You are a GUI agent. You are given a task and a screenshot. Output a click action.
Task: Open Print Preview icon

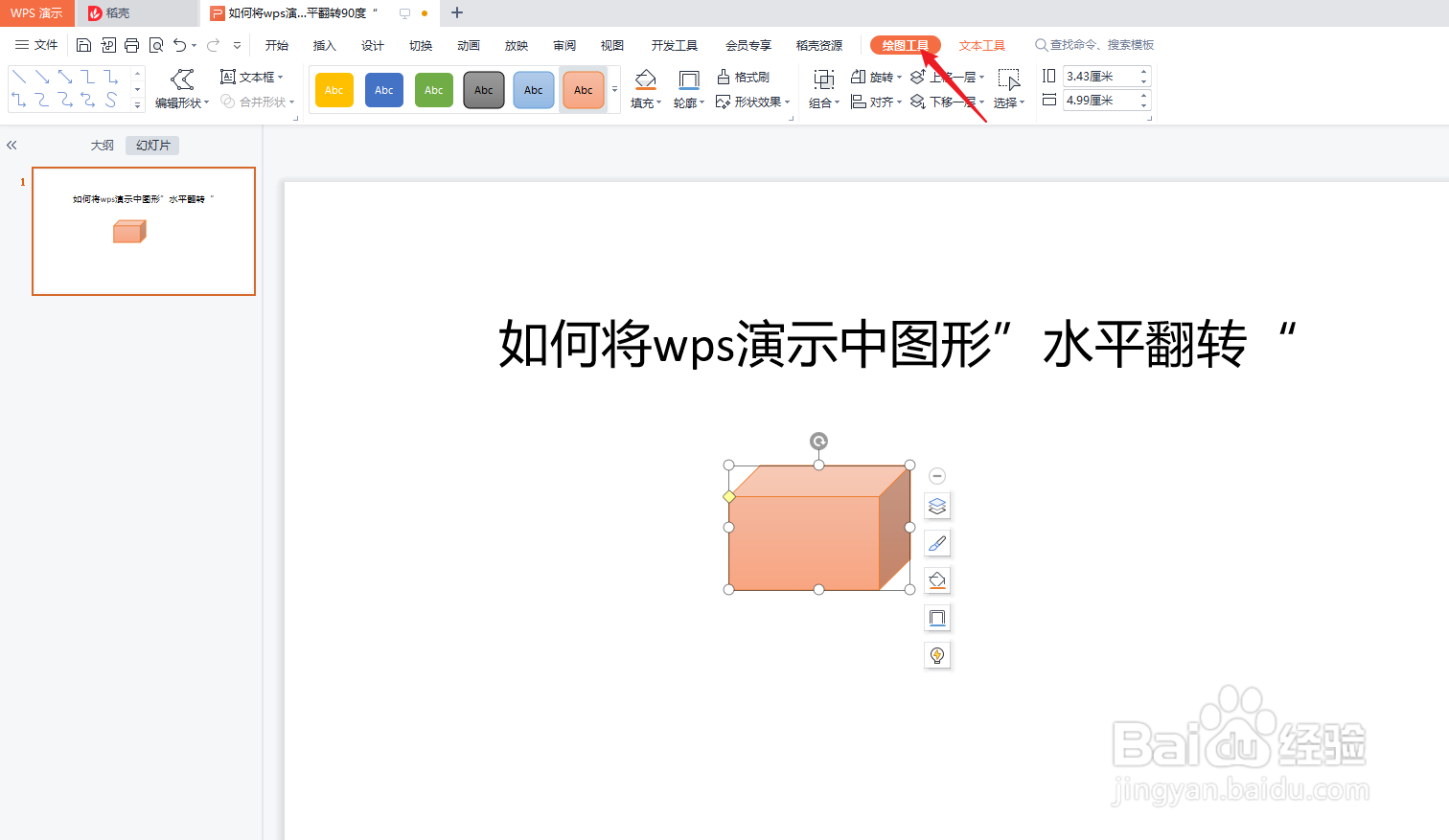pyautogui.click(x=156, y=45)
